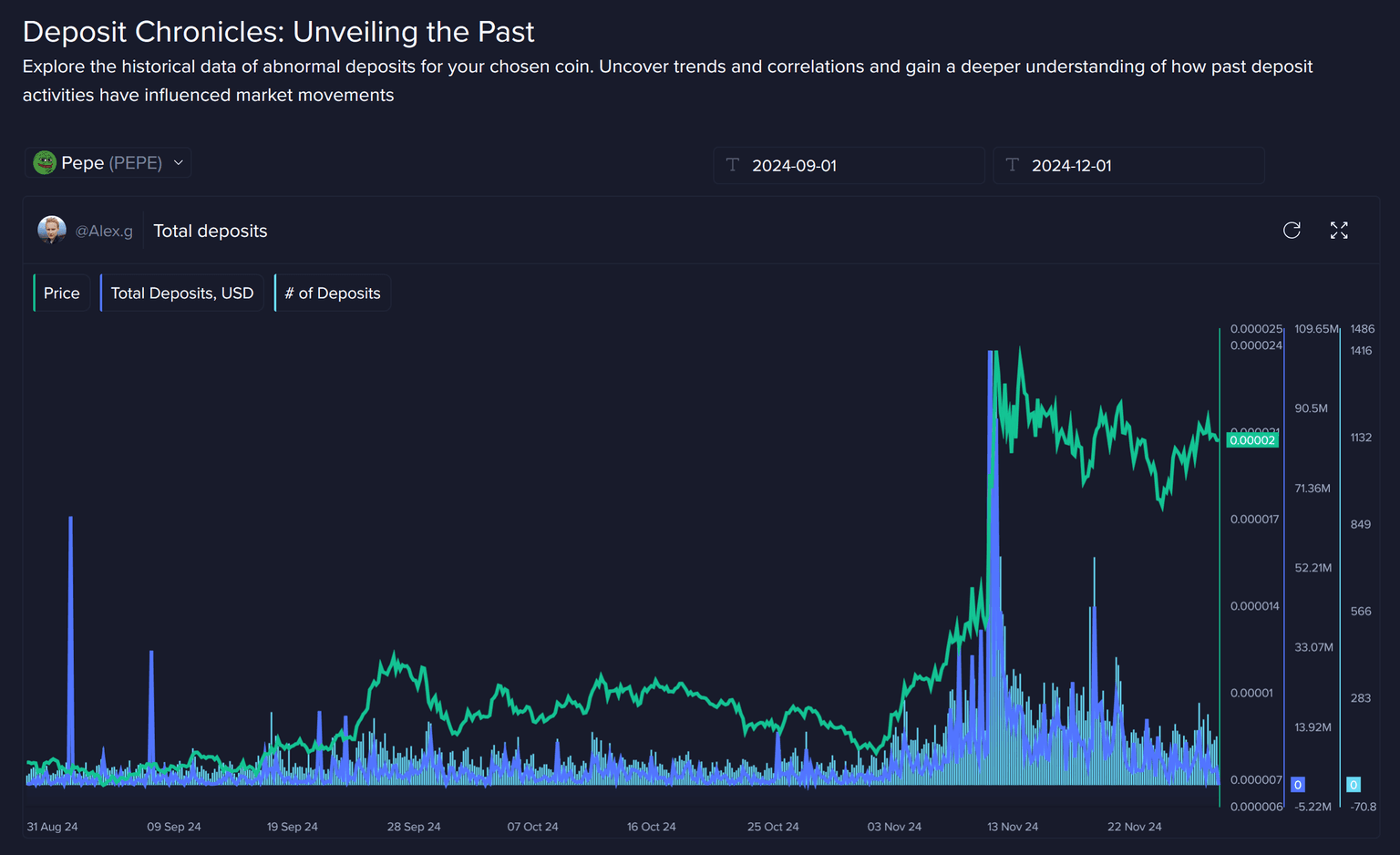
Task: Expand the chart to fullscreen
Action: coord(1338,231)
